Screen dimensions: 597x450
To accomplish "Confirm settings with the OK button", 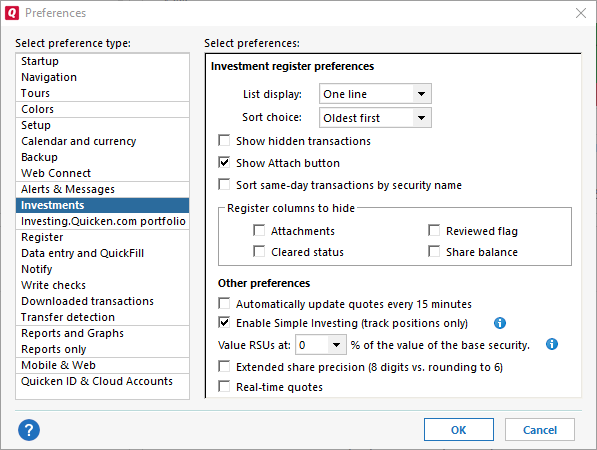I will 459,430.
